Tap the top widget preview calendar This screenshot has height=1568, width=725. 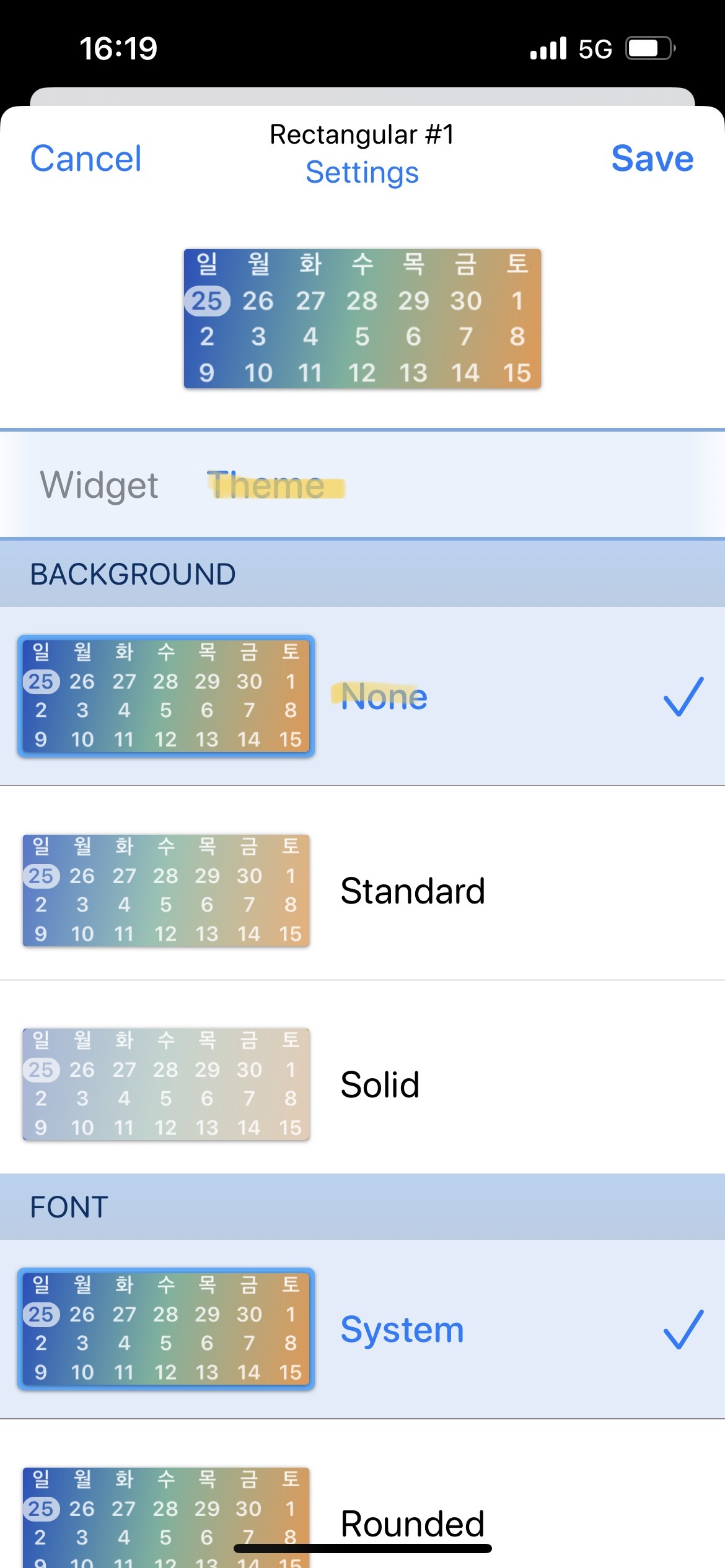click(x=362, y=318)
